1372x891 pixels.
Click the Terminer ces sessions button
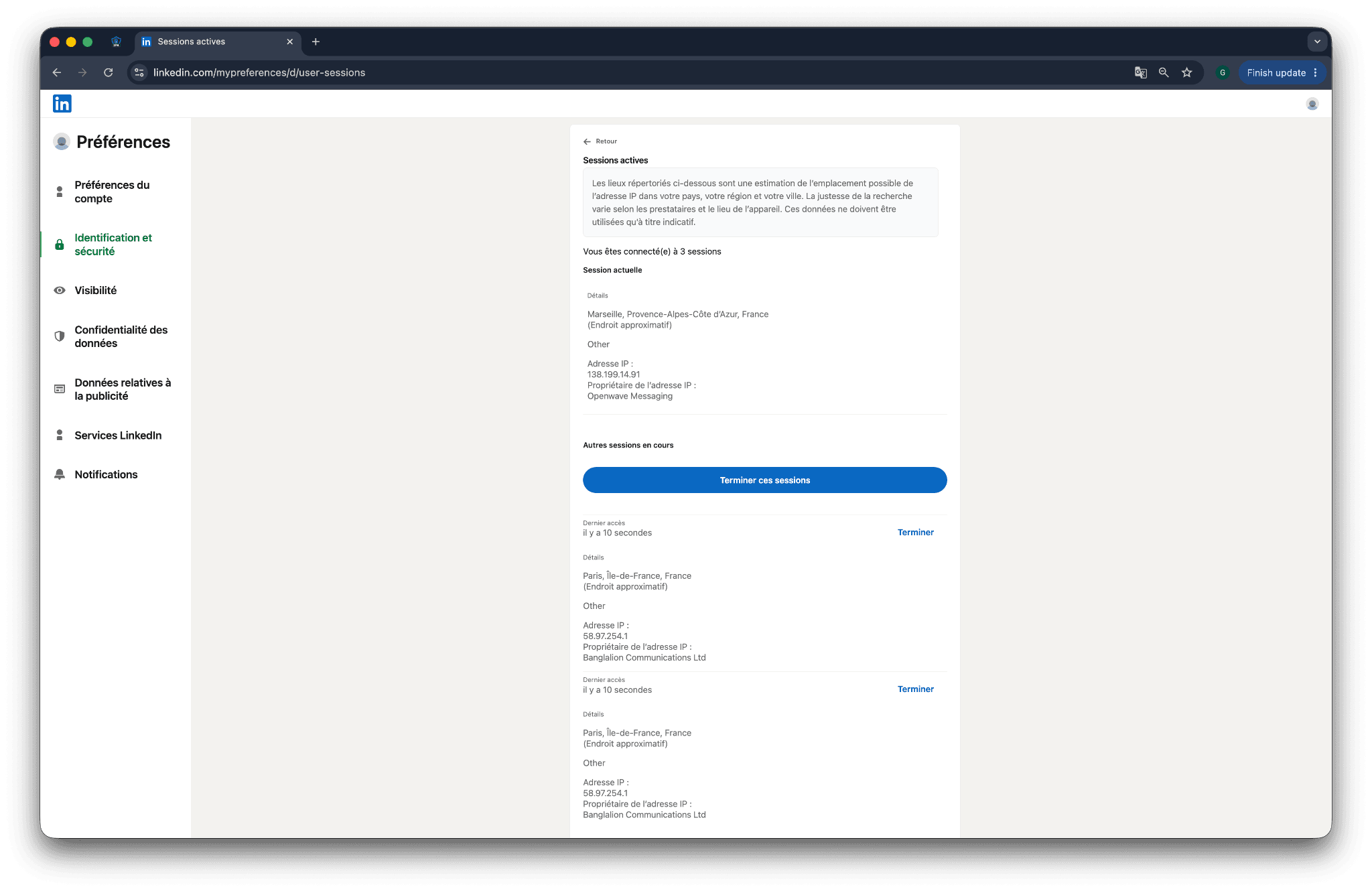click(x=764, y=480)
